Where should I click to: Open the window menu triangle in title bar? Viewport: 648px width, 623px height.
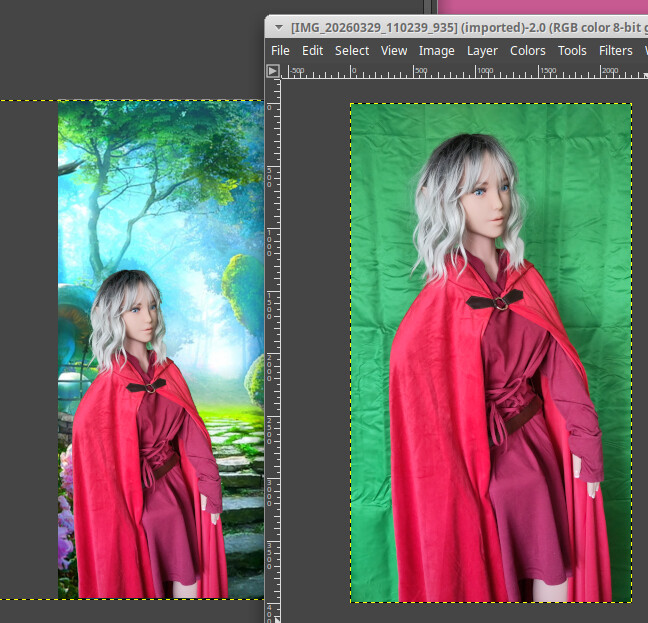(x=280, y=27)
